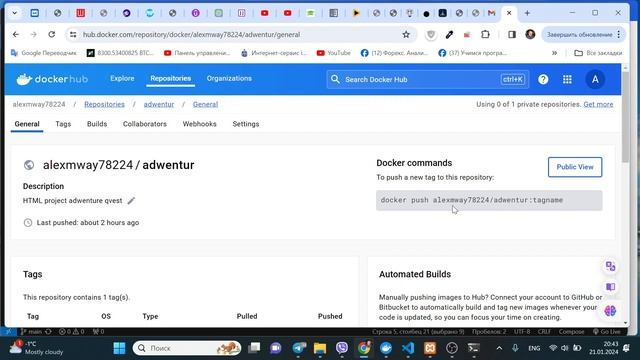
Task: Toggle browser side panel icon
Action: point(512,35)
